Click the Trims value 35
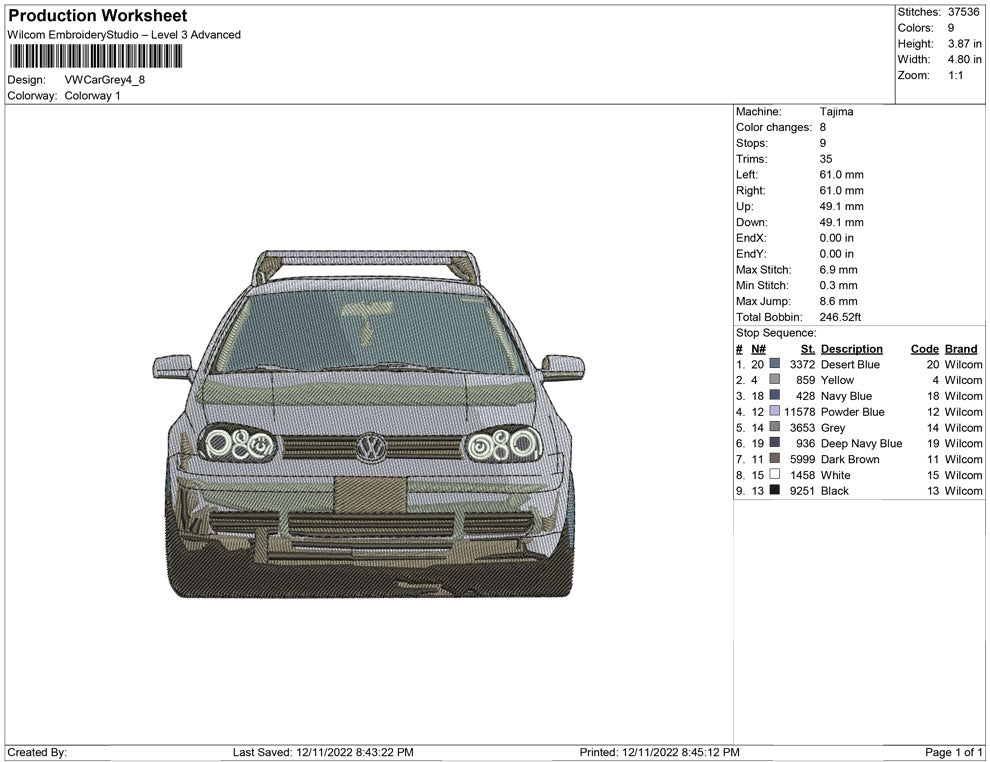990x762 pixels. 826,158
